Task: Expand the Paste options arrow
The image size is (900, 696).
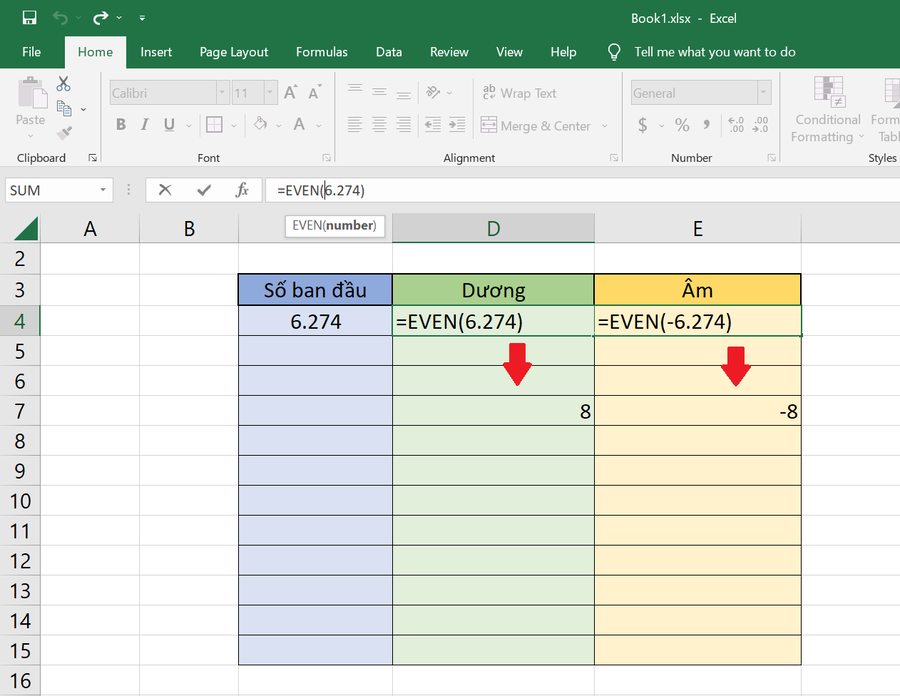Action: click(x=30, y=136)
